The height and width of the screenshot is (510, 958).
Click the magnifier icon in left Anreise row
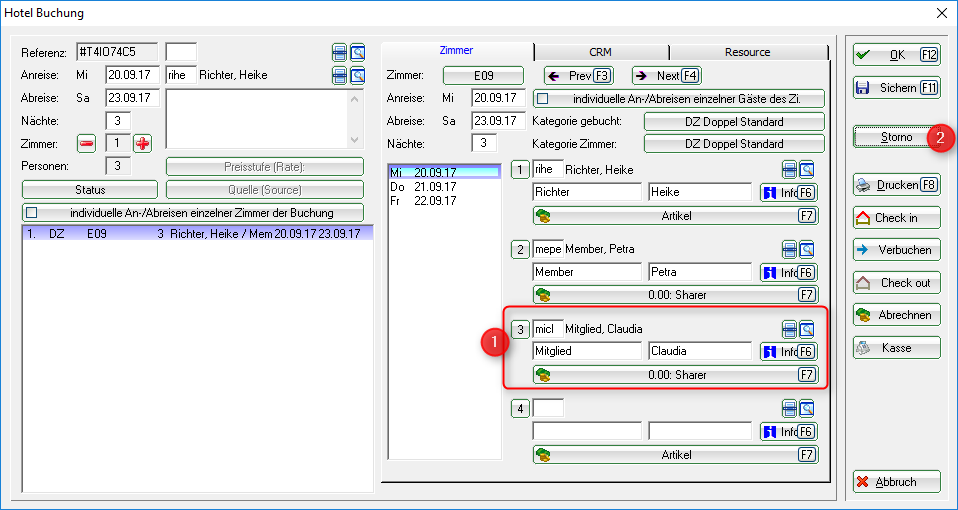coord(357,76)
